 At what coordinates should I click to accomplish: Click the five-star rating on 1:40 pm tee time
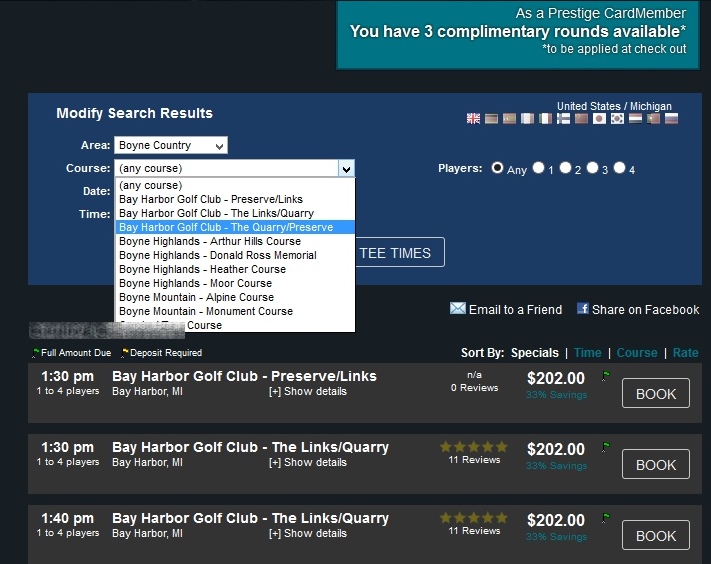(474, 518)
